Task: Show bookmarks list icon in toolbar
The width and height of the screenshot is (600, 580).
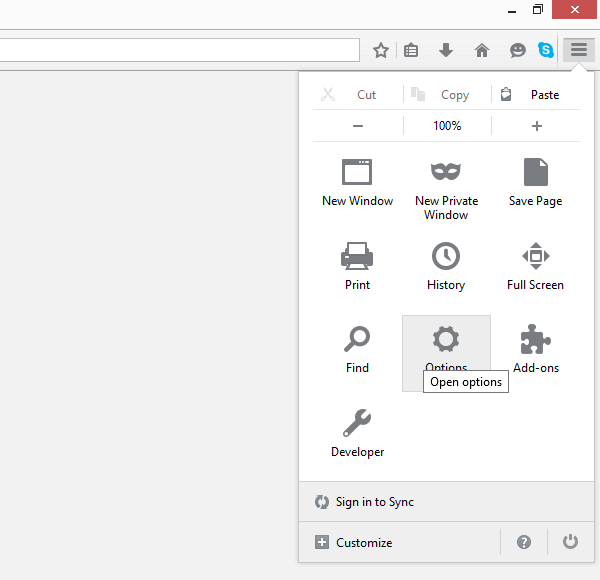Action: coord(411,50)
